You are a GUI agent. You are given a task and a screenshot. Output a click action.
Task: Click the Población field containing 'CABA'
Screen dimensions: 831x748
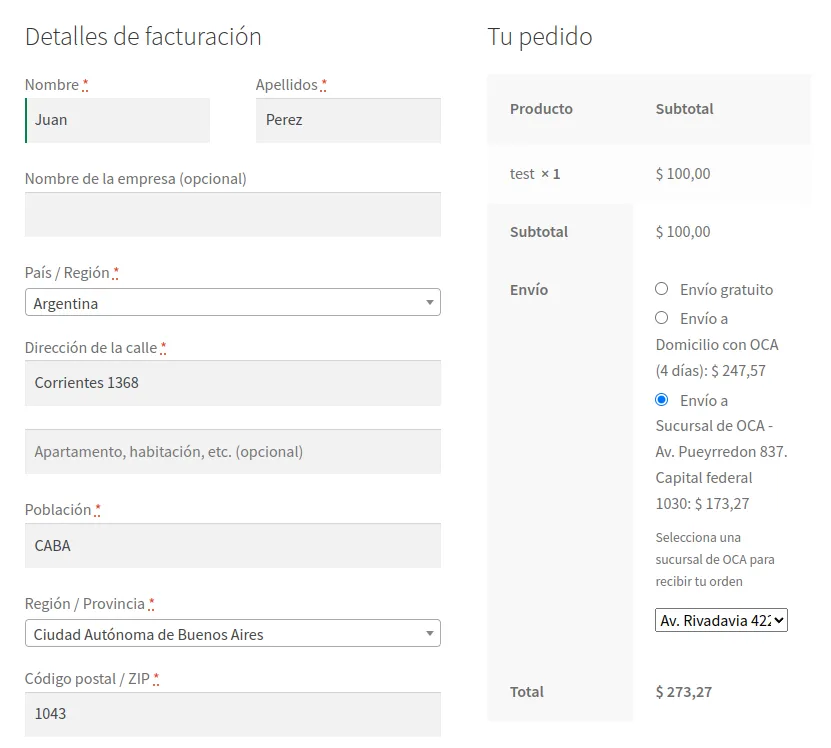232,545
